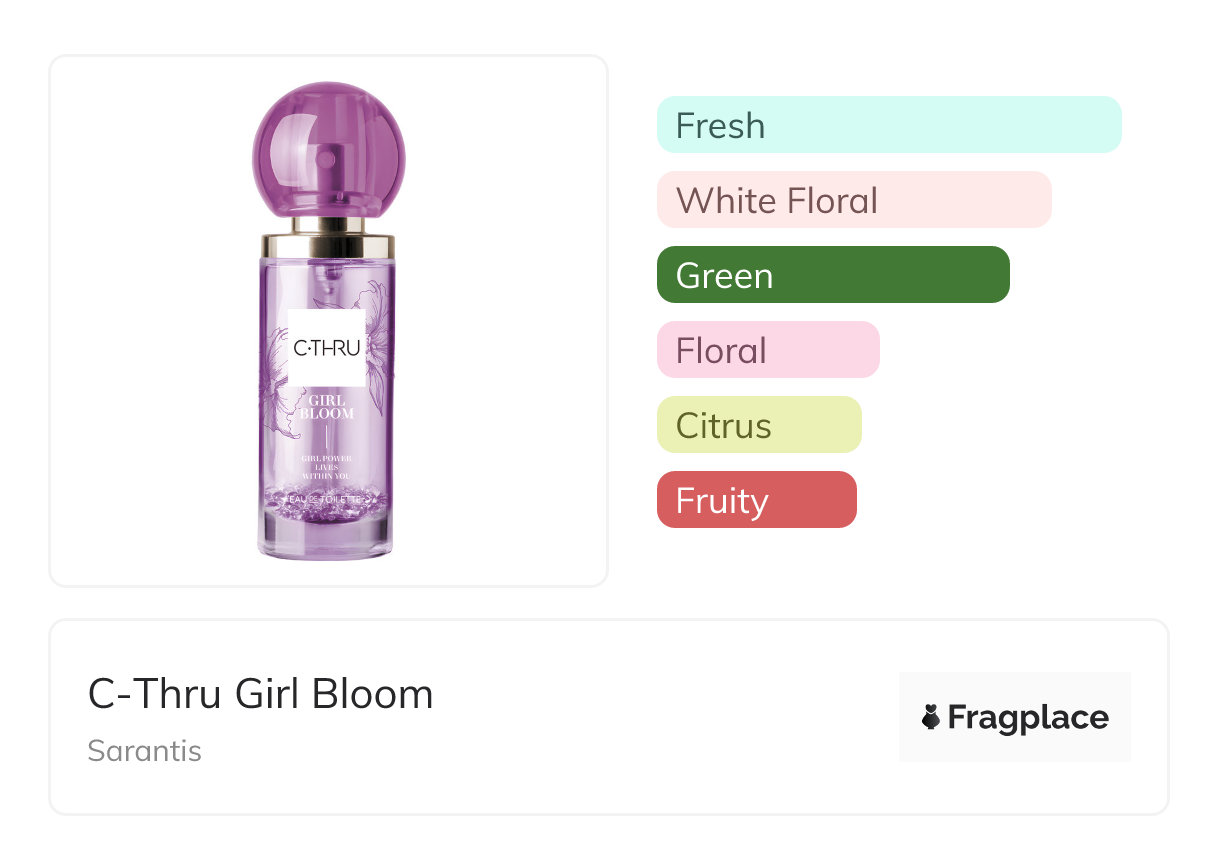1218x864 pixels.
Task: Select the pink Floral accord bar
Action: click(x=768, y=350)
